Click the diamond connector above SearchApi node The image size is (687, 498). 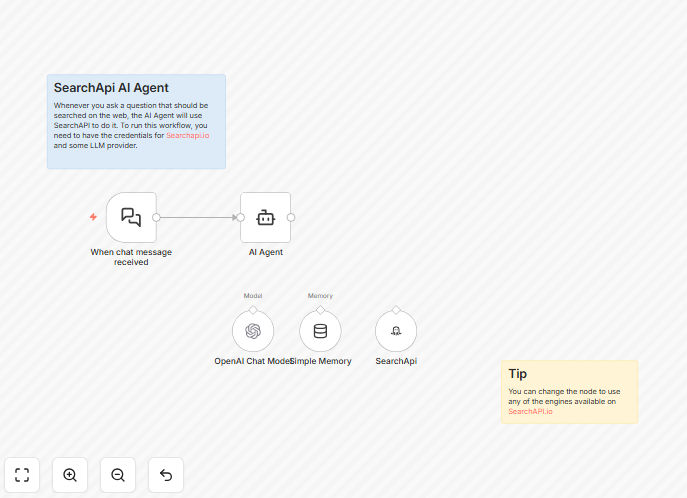click(396, 310)
